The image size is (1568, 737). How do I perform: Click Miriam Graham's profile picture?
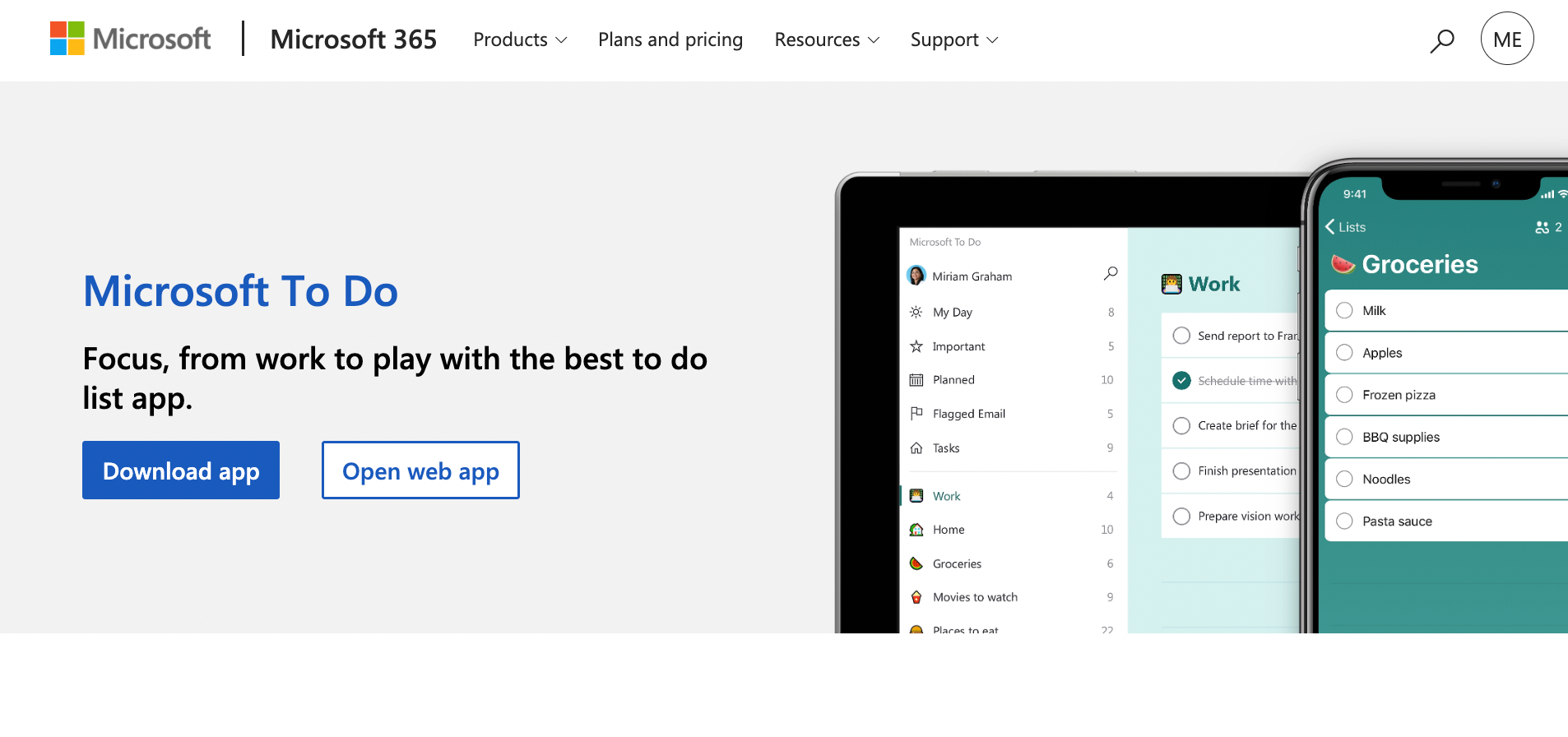pos(916,276)
